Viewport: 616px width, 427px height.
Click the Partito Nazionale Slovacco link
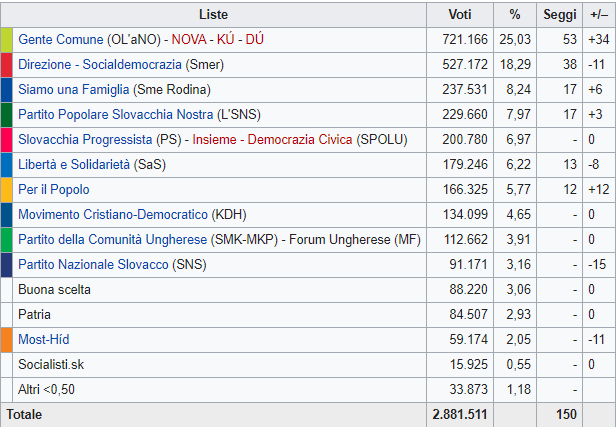[93, 265]
